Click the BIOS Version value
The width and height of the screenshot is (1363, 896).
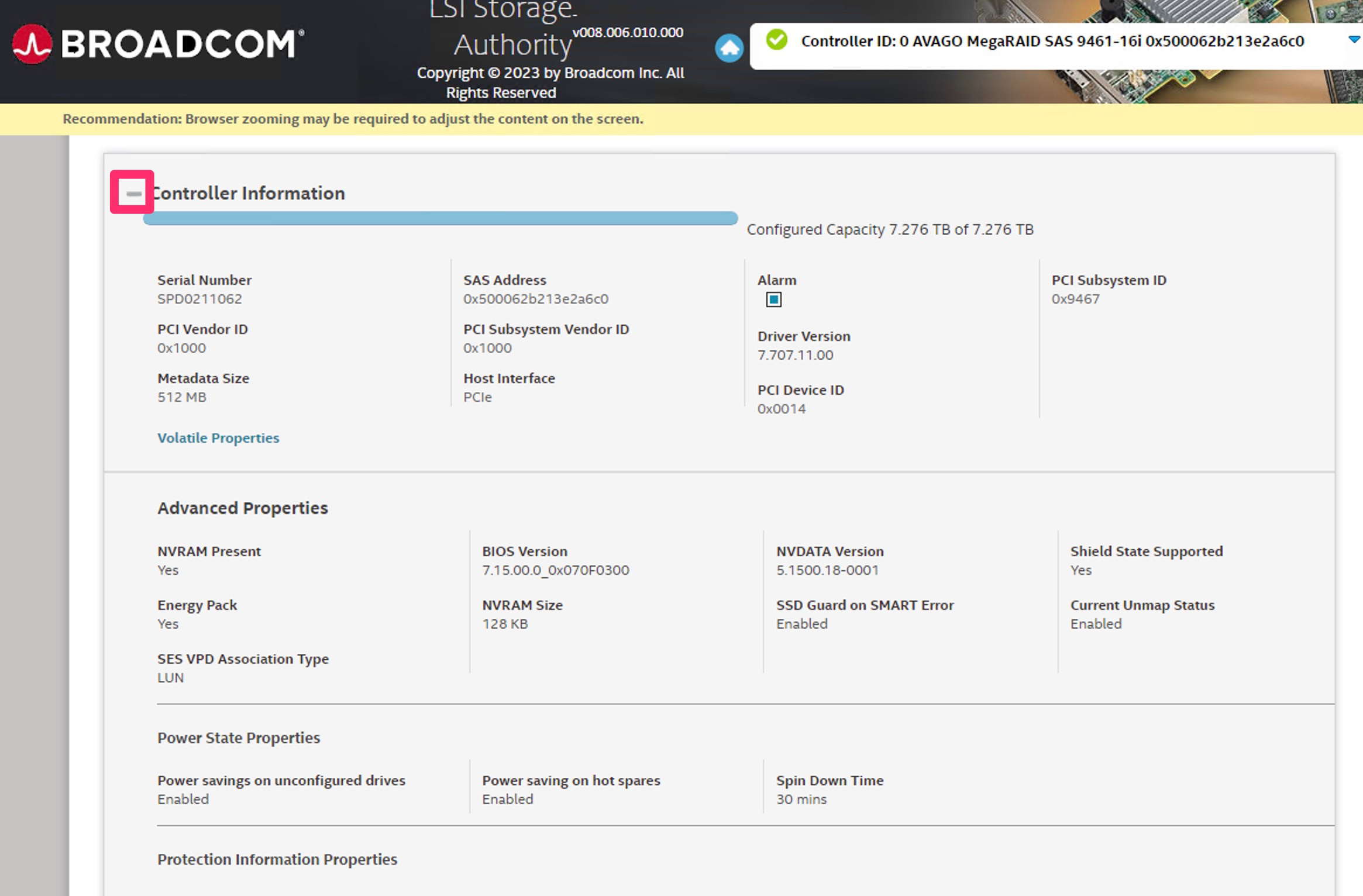pyautogui.click(x=555, y=570)
